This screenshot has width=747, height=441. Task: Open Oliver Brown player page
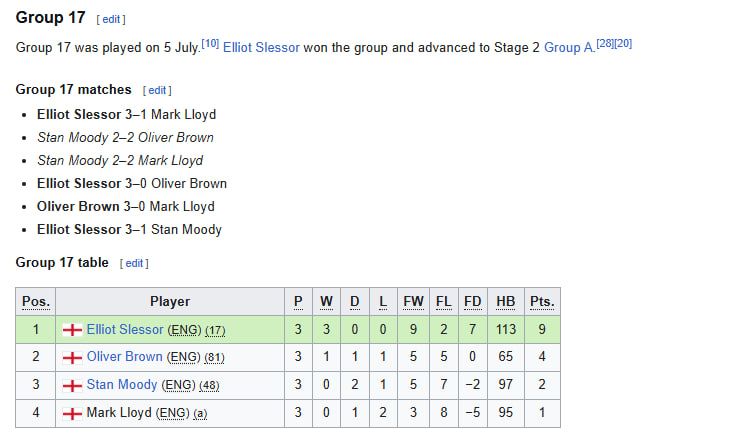(x=124, y=357)
